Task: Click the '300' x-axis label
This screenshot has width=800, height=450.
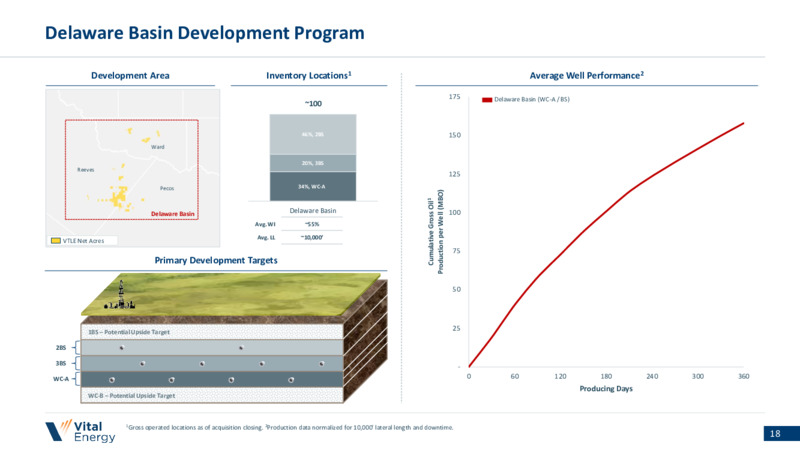Action: click(698, 377)
